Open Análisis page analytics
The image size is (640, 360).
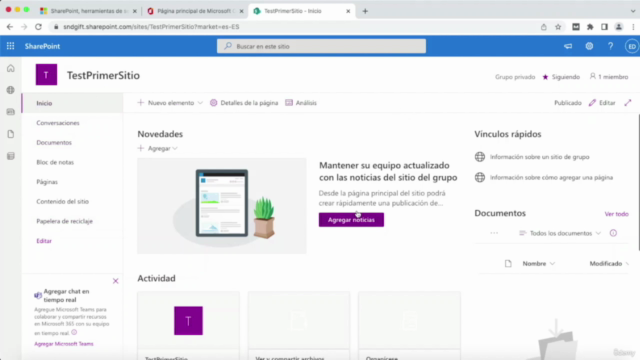301,103
